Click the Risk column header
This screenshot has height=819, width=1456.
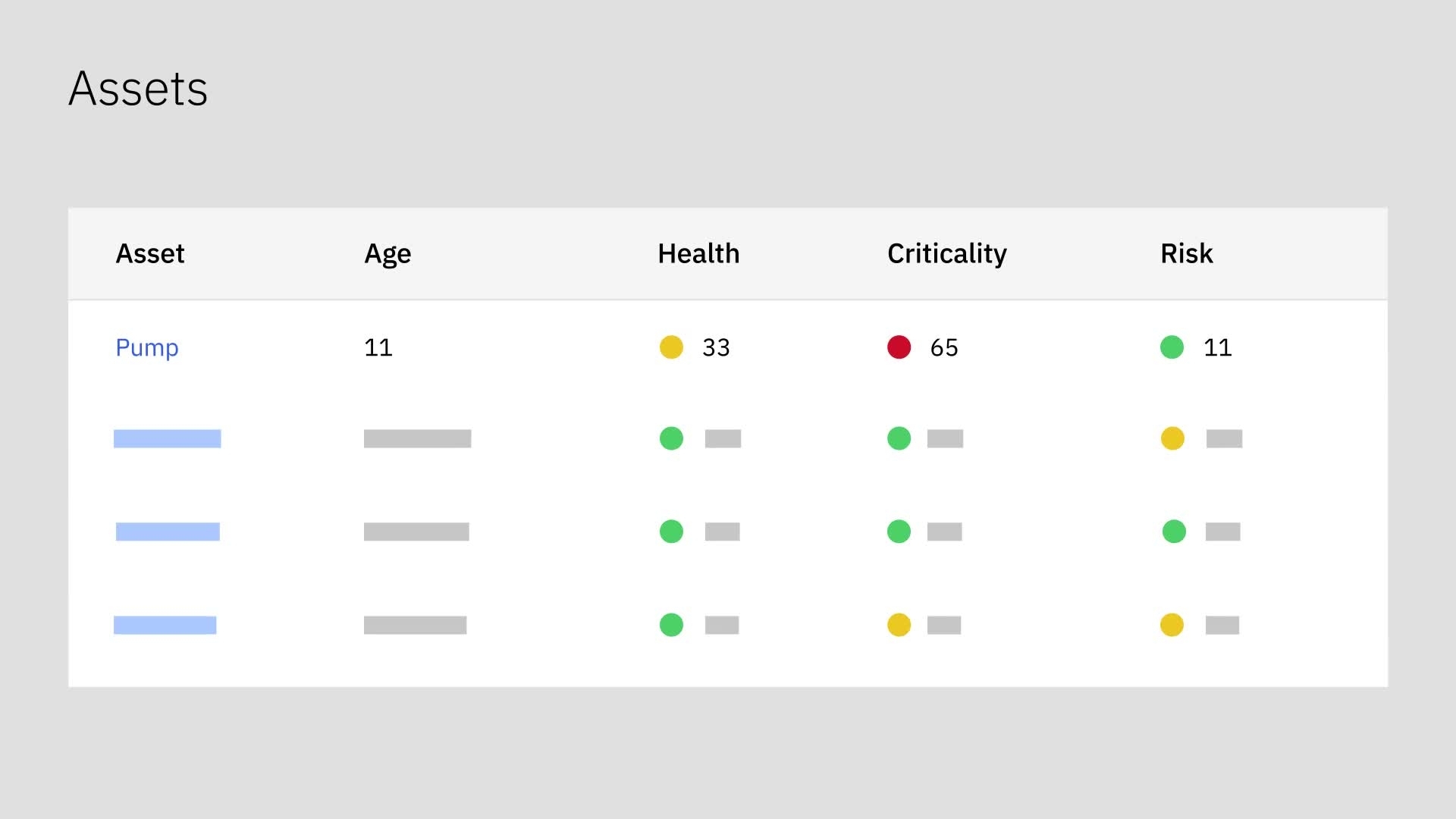[x=1187, y=253]
